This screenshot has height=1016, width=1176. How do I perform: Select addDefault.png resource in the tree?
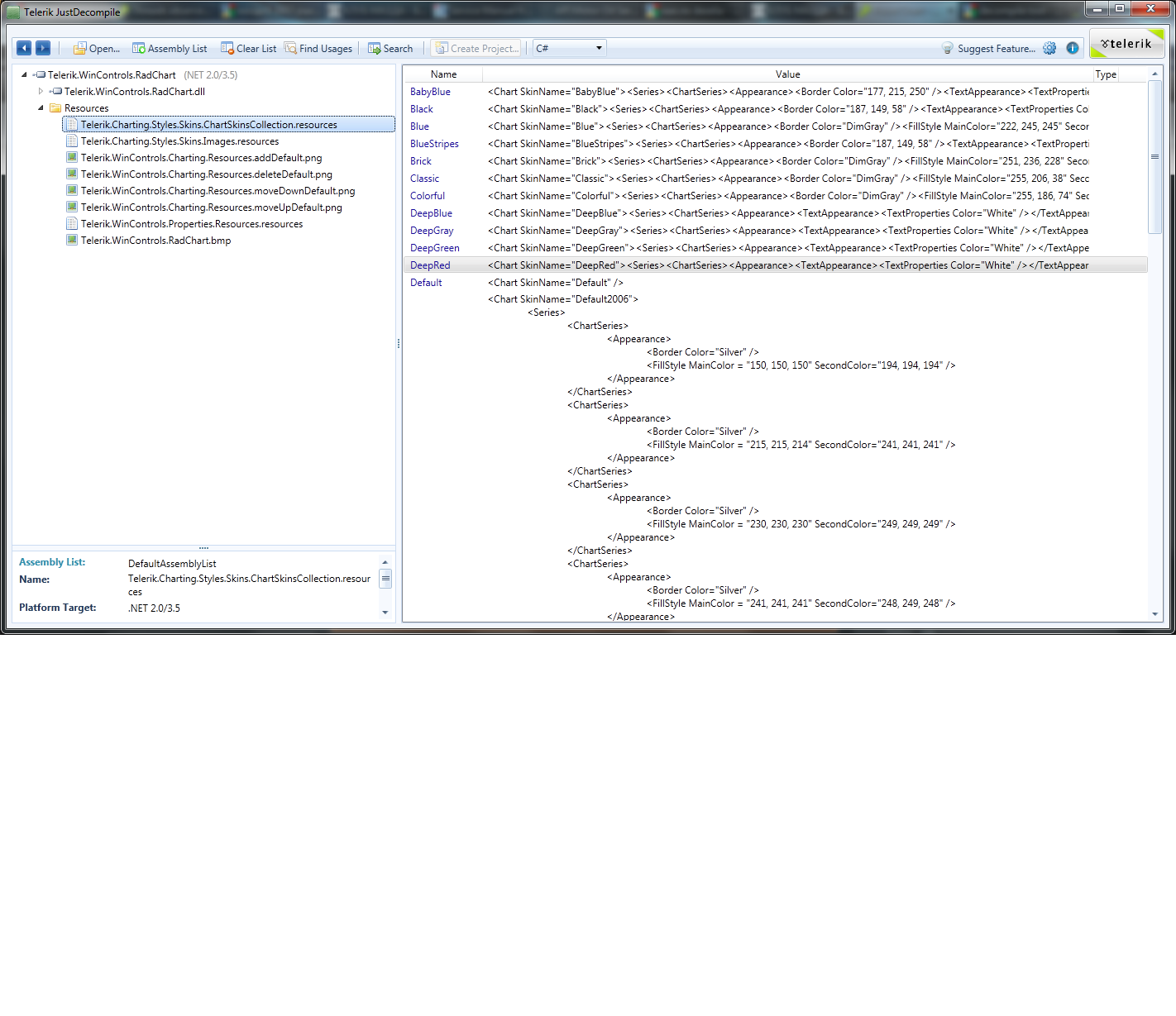201,158
